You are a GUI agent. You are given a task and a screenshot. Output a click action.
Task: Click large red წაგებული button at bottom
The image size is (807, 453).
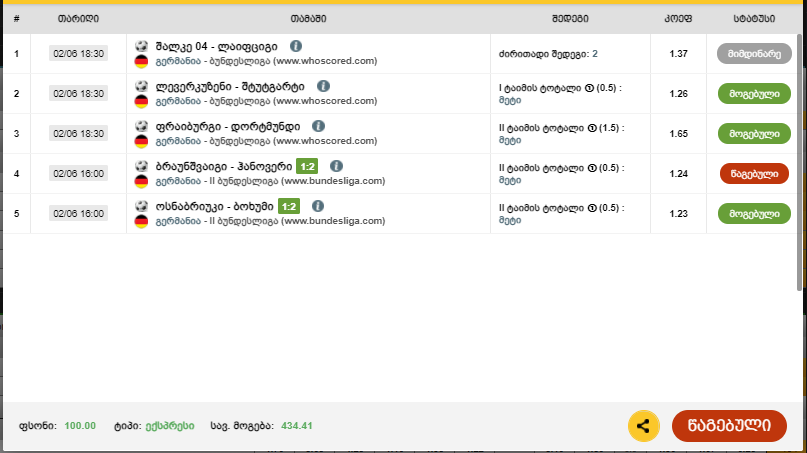tap(729, 426)
